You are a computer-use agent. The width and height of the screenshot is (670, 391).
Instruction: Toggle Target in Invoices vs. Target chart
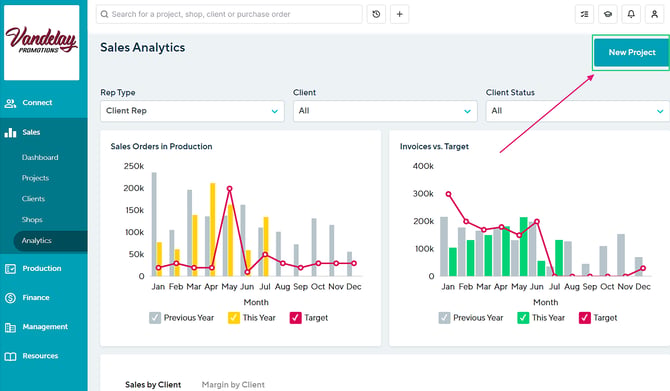coord(585,318)
